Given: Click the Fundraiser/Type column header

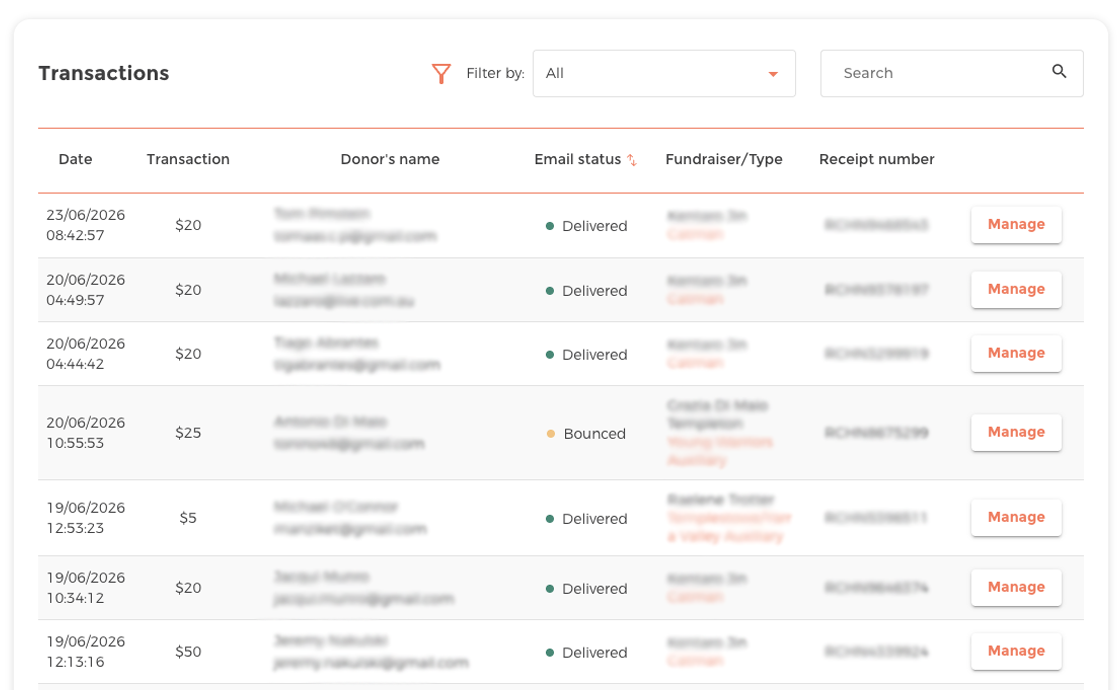Looking at the screenshot, I should click(x=724, y=159).
